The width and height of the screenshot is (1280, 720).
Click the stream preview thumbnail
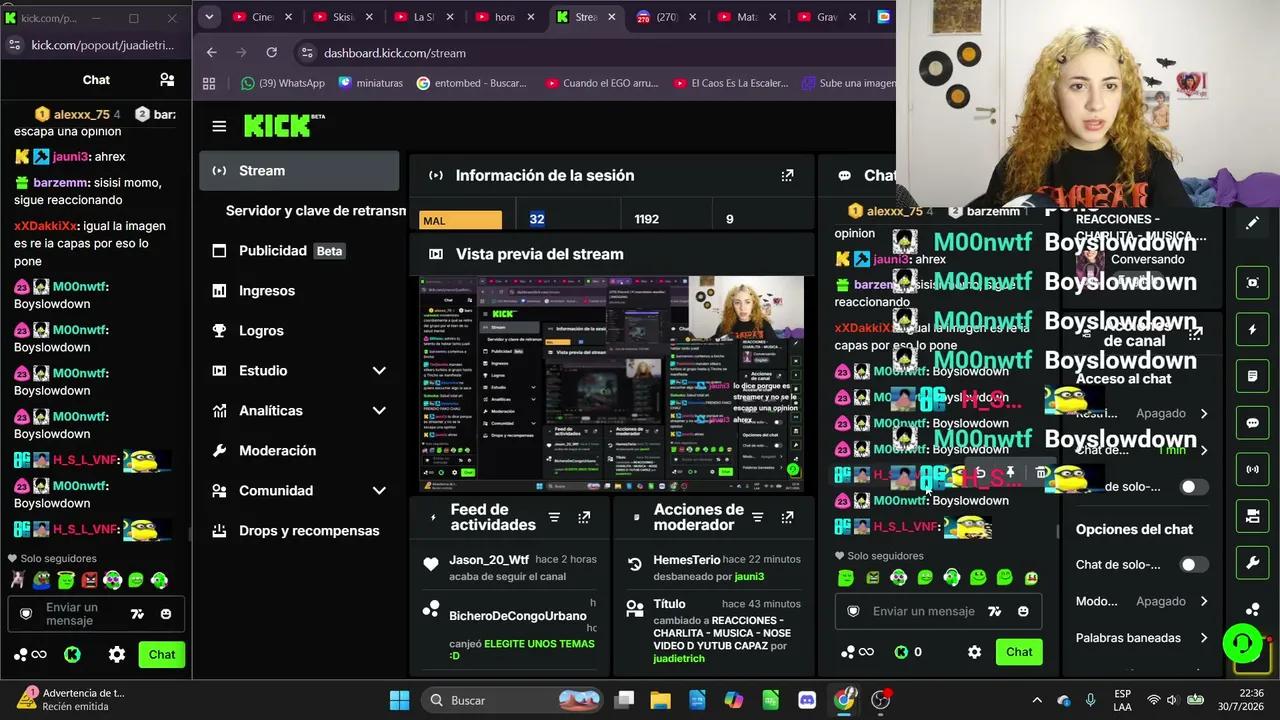[611, 384]
